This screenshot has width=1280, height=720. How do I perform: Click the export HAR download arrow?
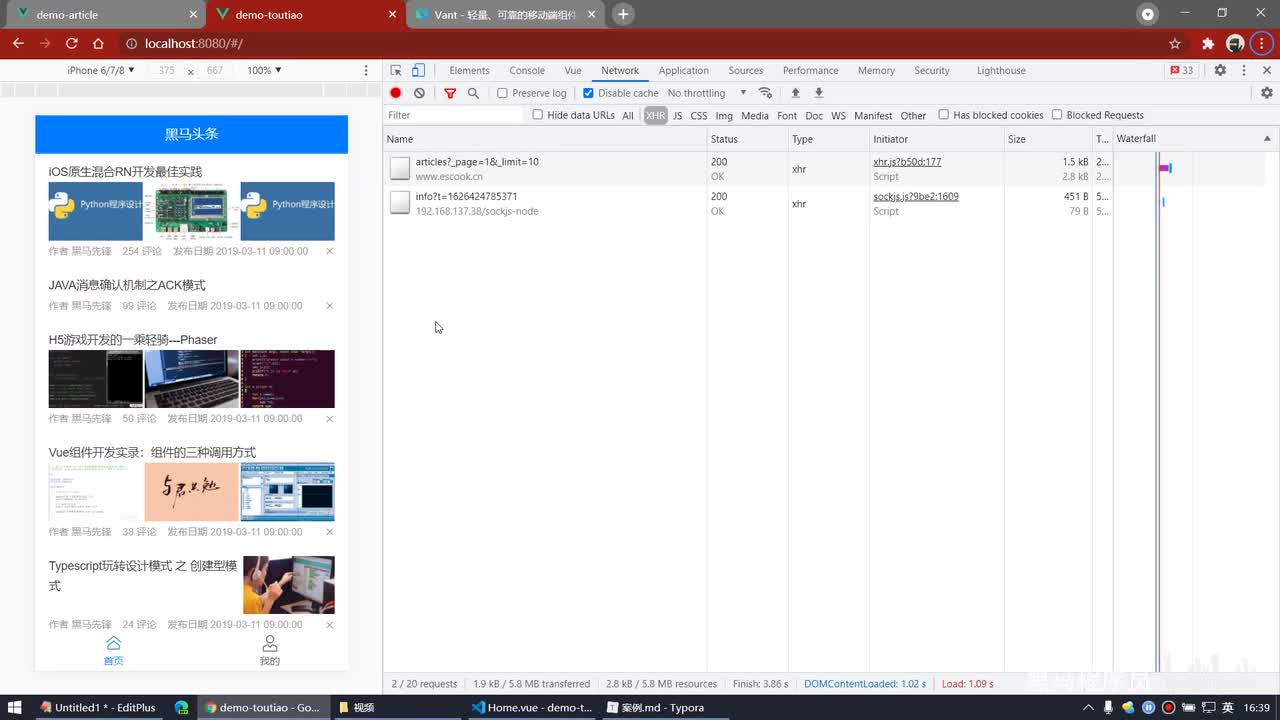[819, 93]
